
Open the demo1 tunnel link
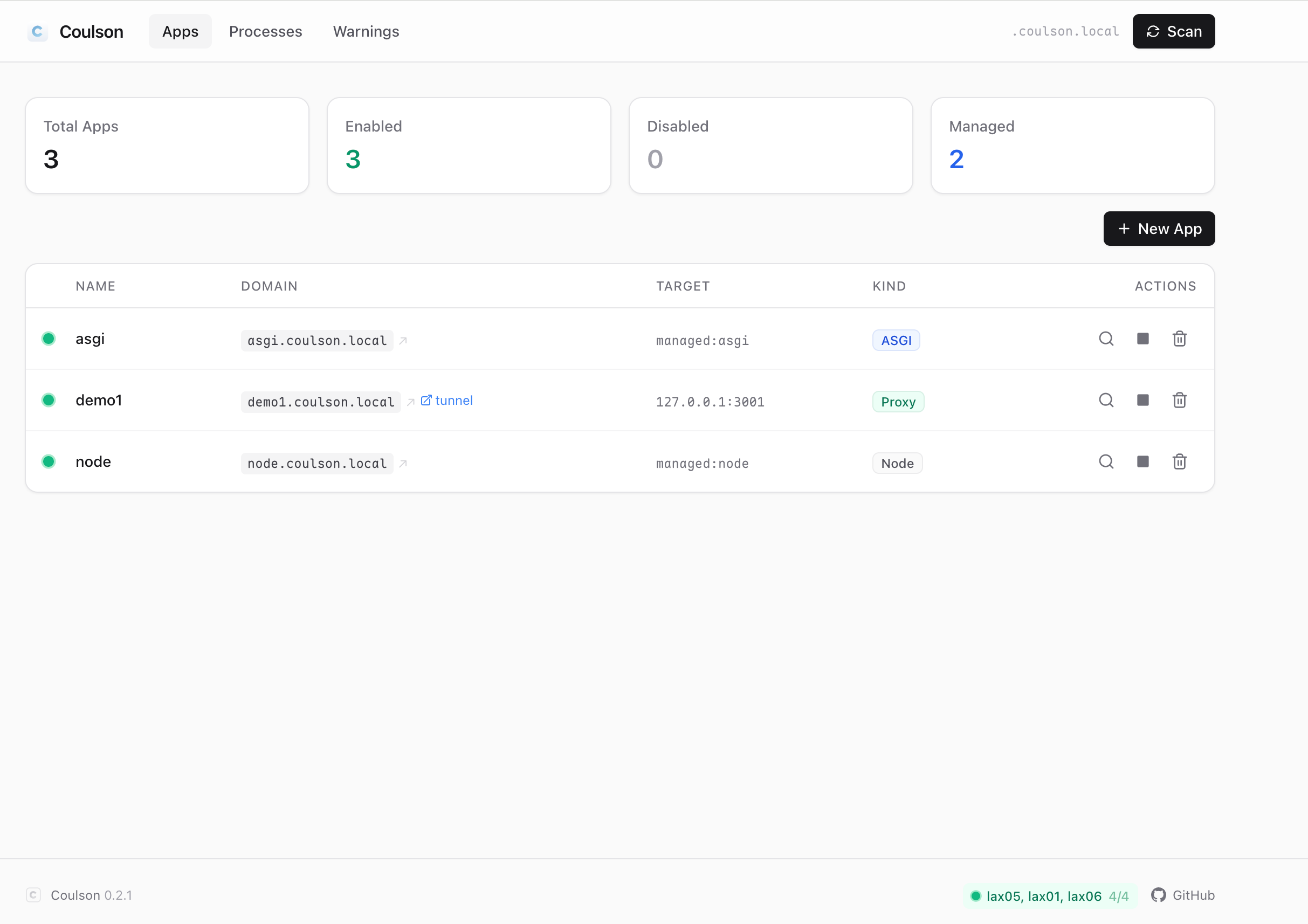447,401
